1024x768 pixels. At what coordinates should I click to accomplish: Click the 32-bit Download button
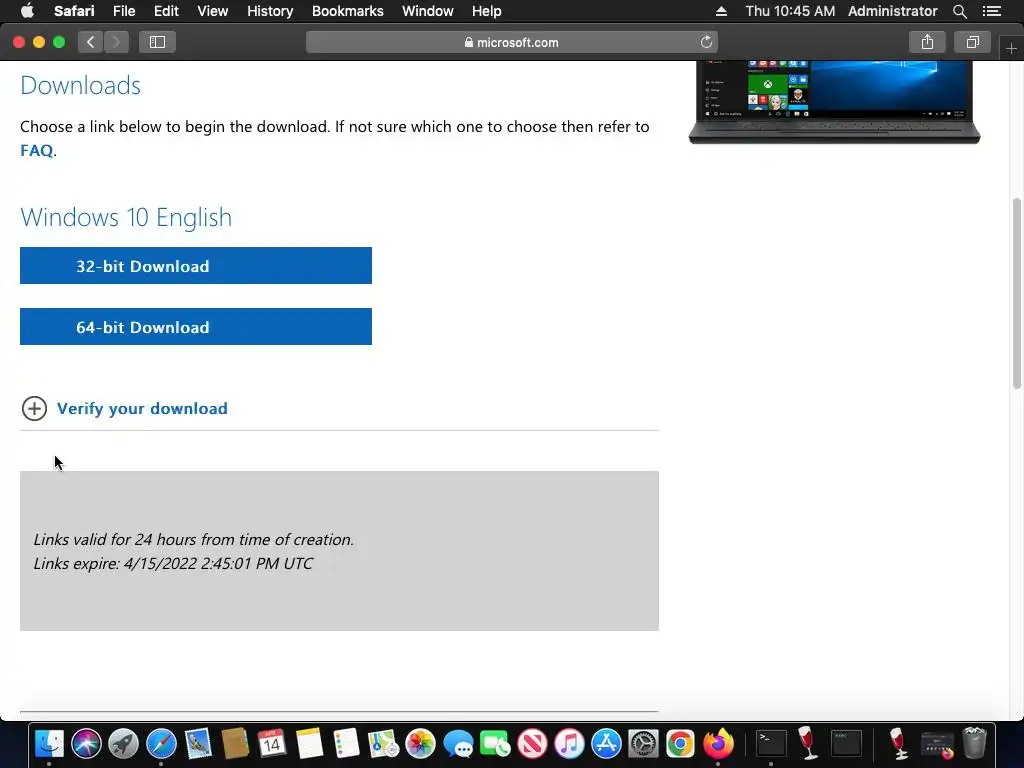(196, 266)
